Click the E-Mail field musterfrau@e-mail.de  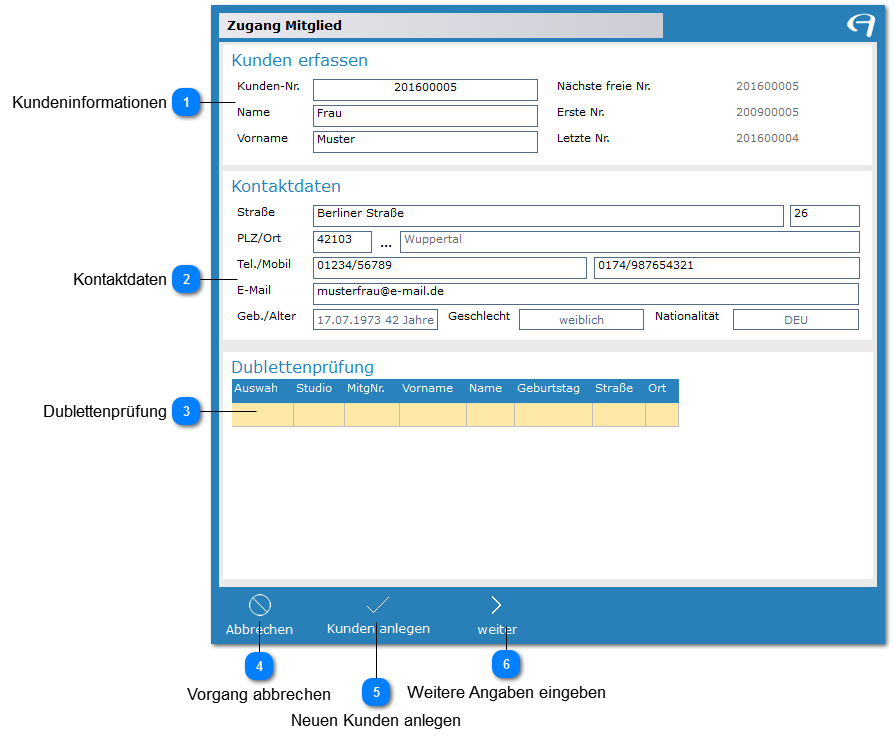coord(586,294)
